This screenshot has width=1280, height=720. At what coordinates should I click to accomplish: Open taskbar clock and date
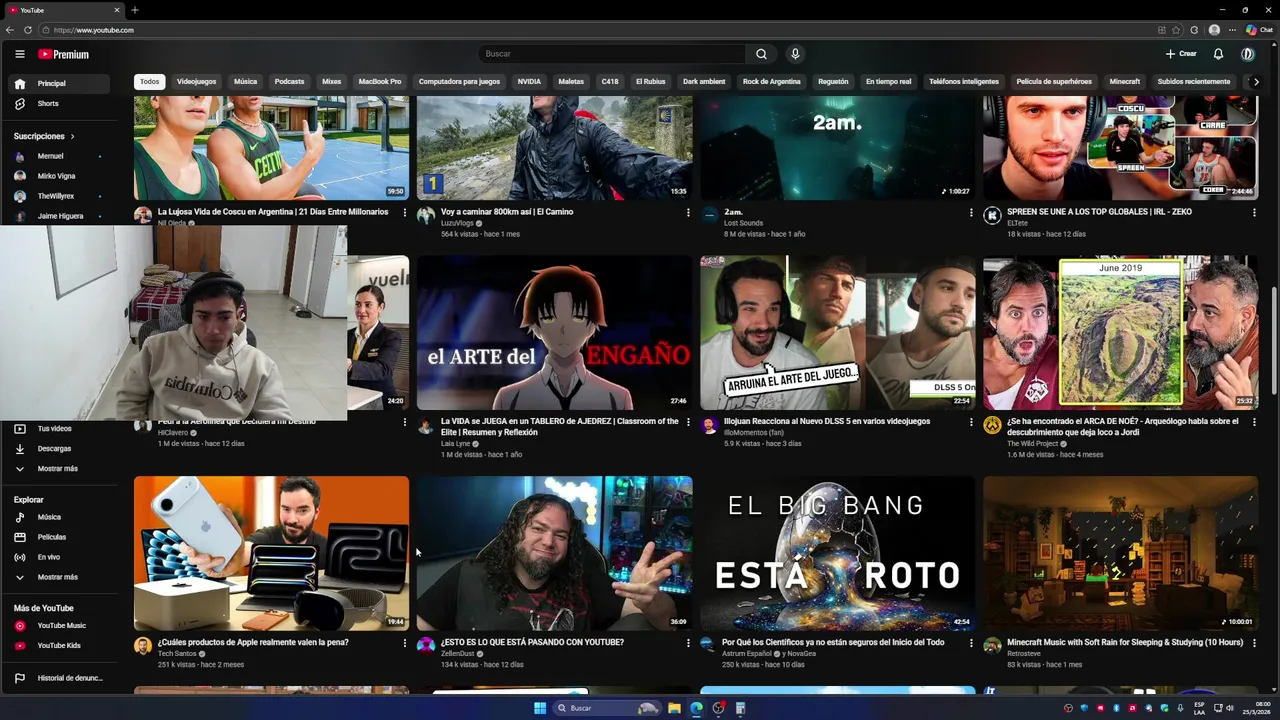click(x=1256, y=708)
